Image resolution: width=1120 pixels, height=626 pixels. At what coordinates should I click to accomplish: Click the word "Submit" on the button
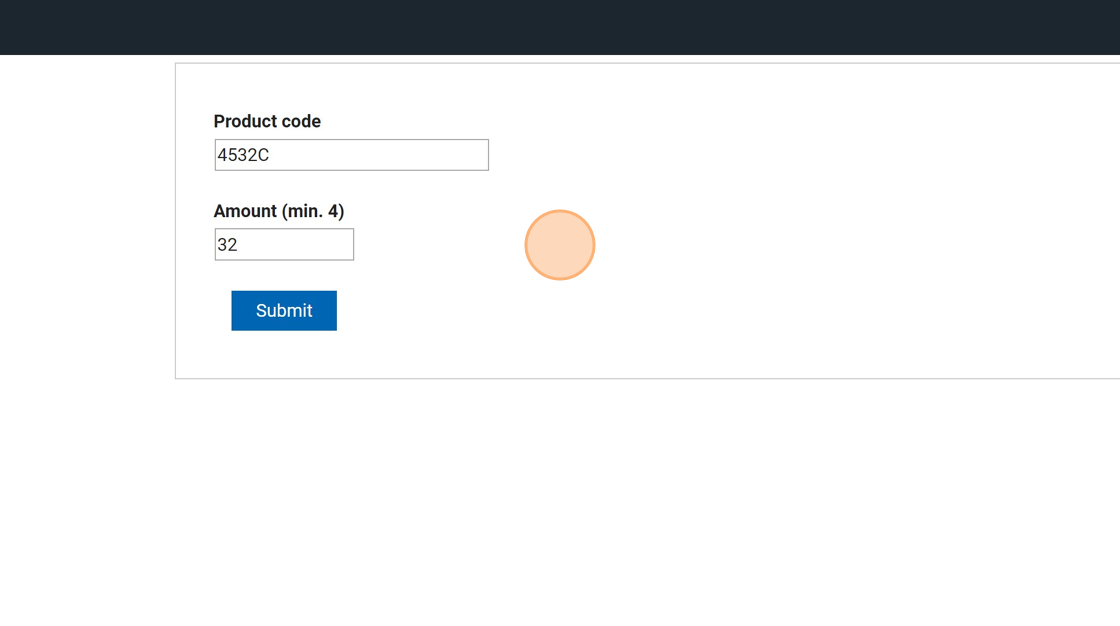point(284,311)
